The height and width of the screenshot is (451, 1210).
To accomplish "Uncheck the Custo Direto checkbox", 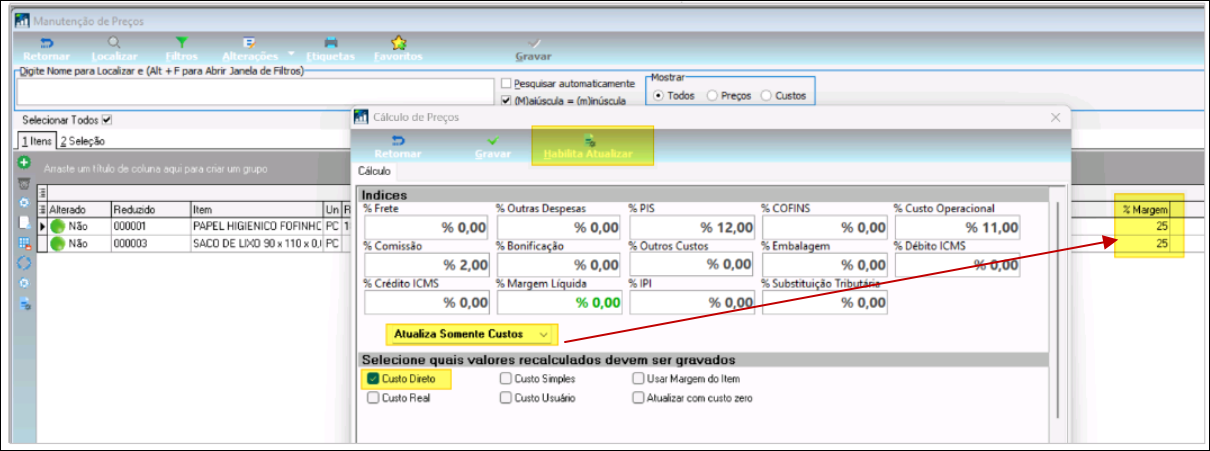I will coord(373,379).
